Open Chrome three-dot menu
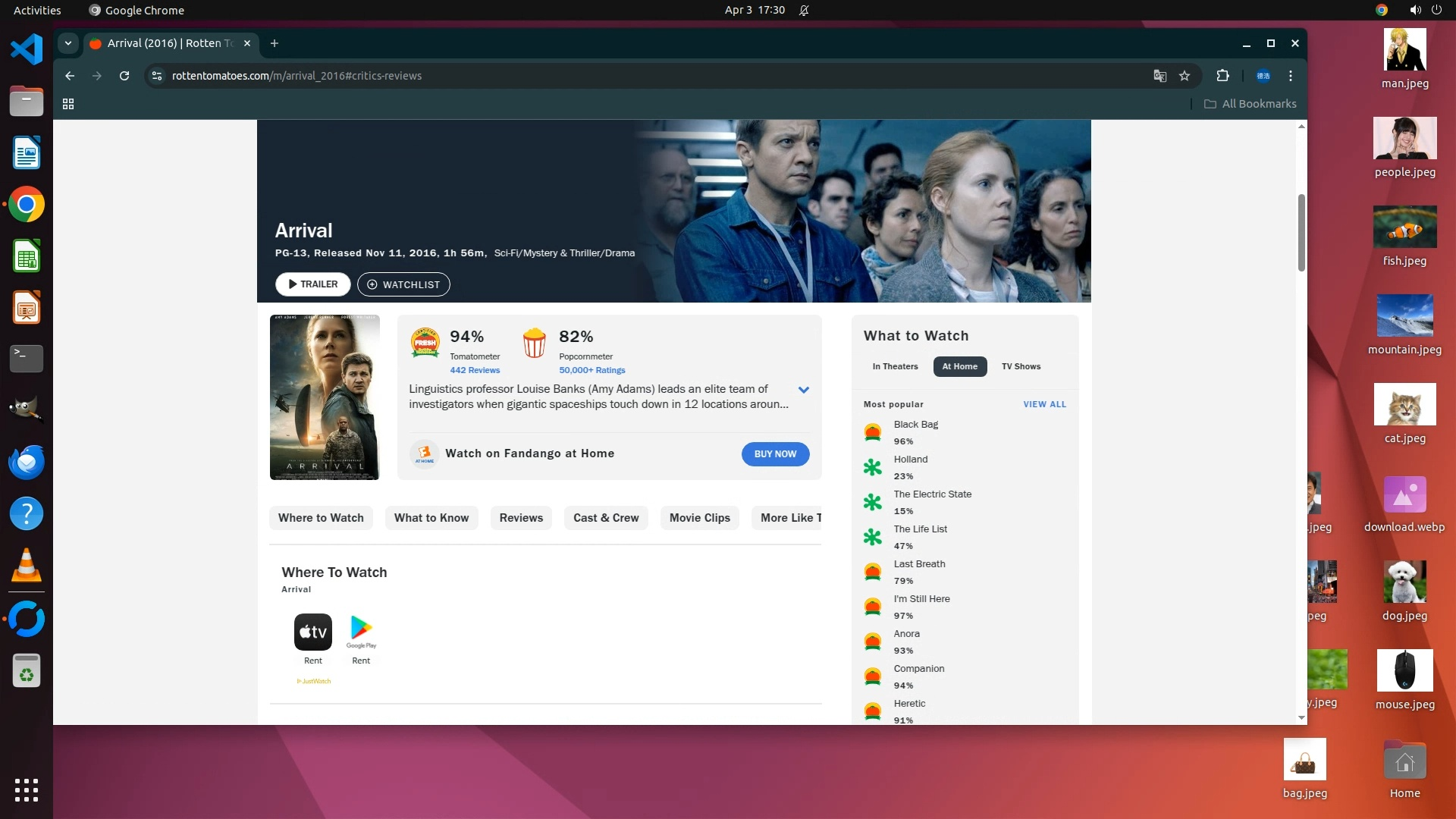This screenshot has height=819, width=1456. [x=1290, y=76]
